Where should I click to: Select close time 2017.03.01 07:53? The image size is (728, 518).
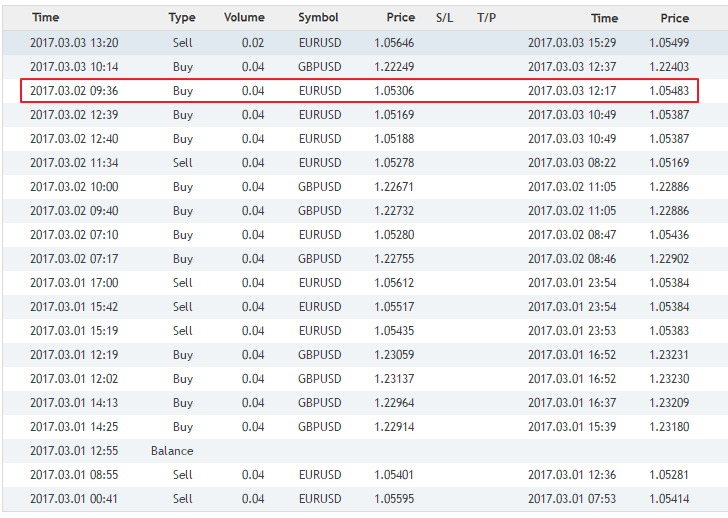(572, 499)
